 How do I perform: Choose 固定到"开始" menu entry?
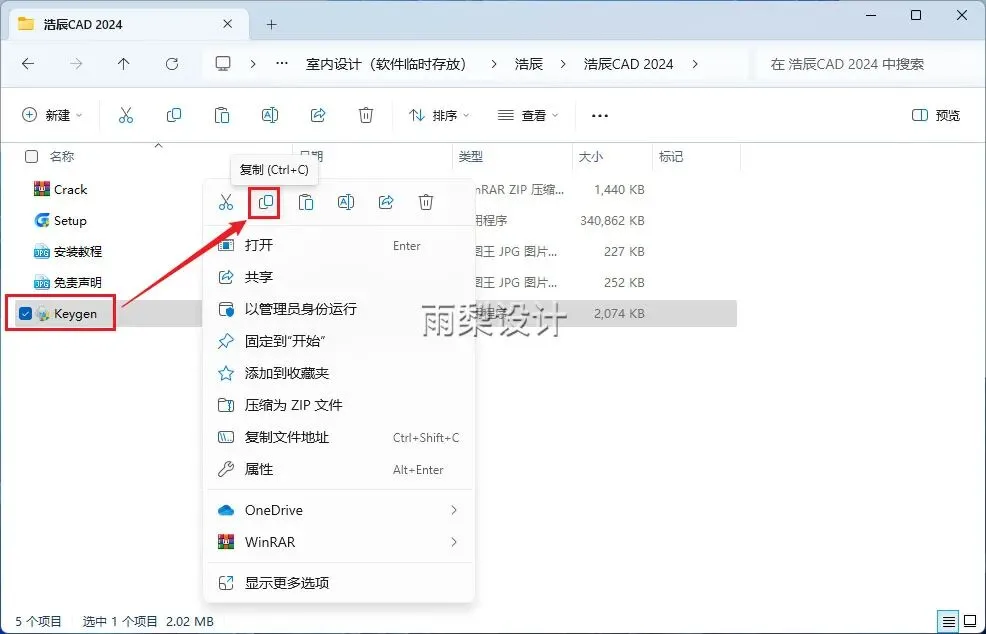click(x=340, y=341)
